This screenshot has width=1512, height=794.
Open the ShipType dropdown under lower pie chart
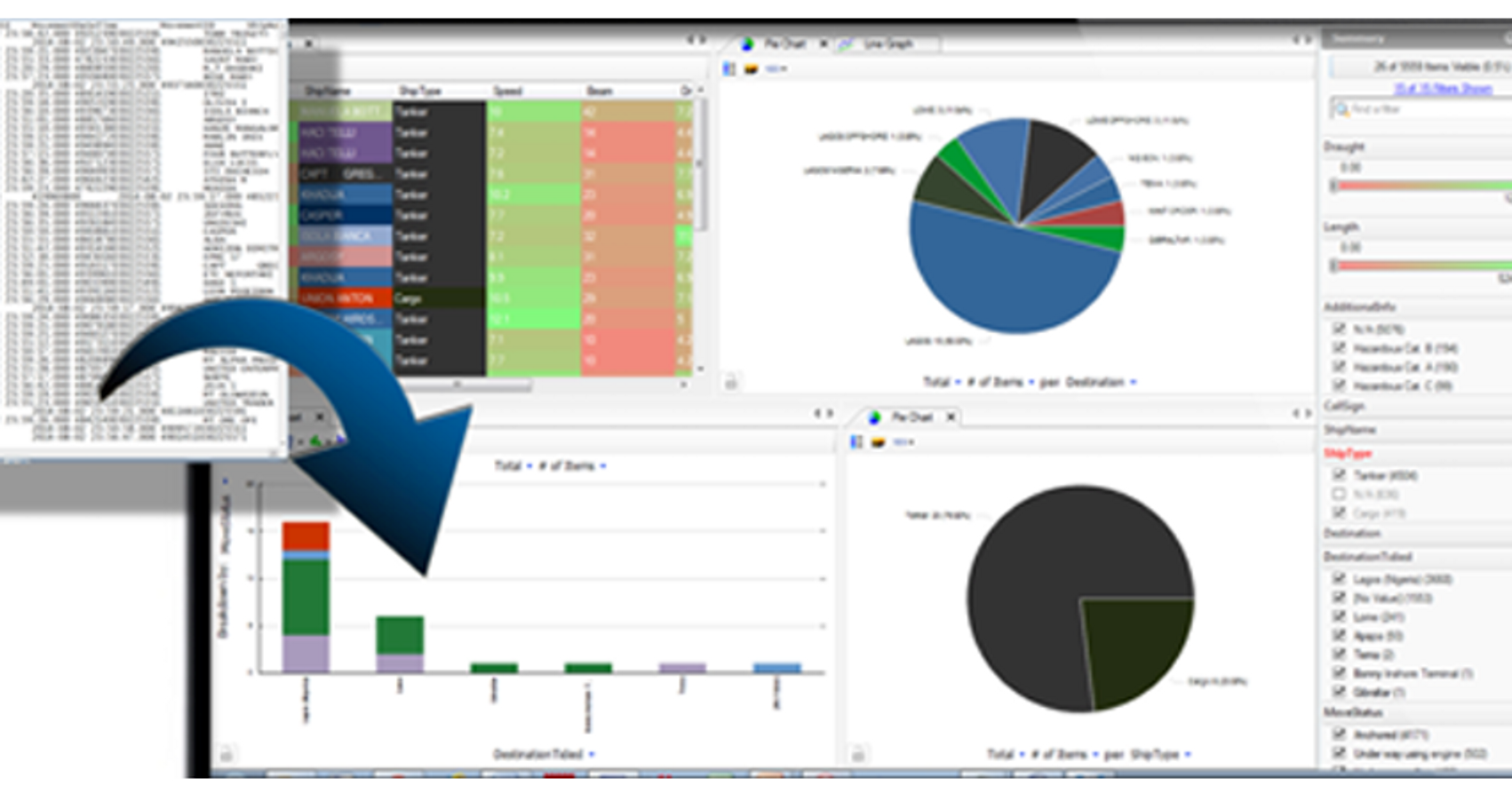pos(1160,754)
